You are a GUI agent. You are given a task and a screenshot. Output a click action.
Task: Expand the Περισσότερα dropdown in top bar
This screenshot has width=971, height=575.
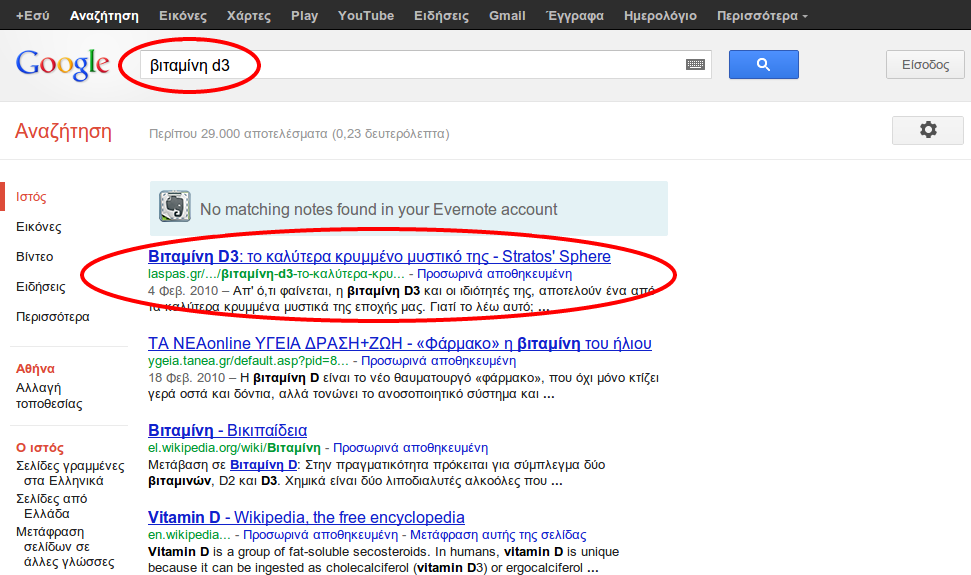coord(762,15)
